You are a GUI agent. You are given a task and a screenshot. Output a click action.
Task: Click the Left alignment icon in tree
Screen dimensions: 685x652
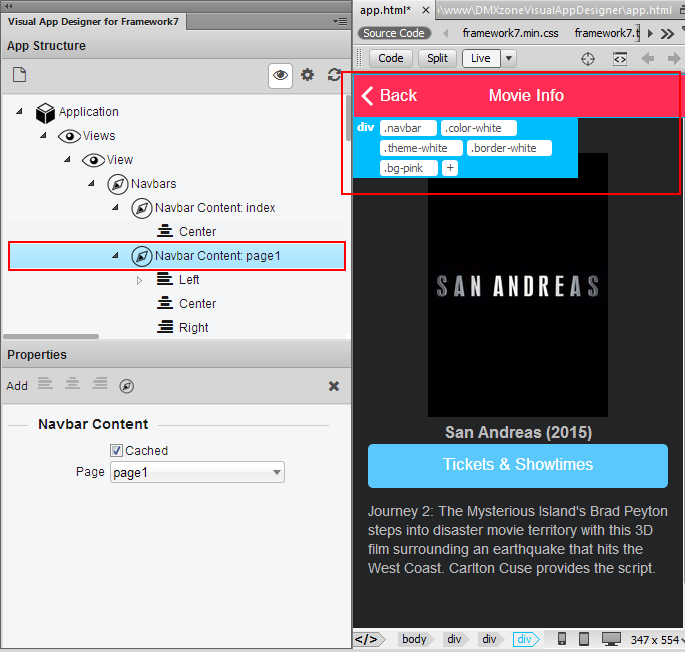(x=165, y=279)
